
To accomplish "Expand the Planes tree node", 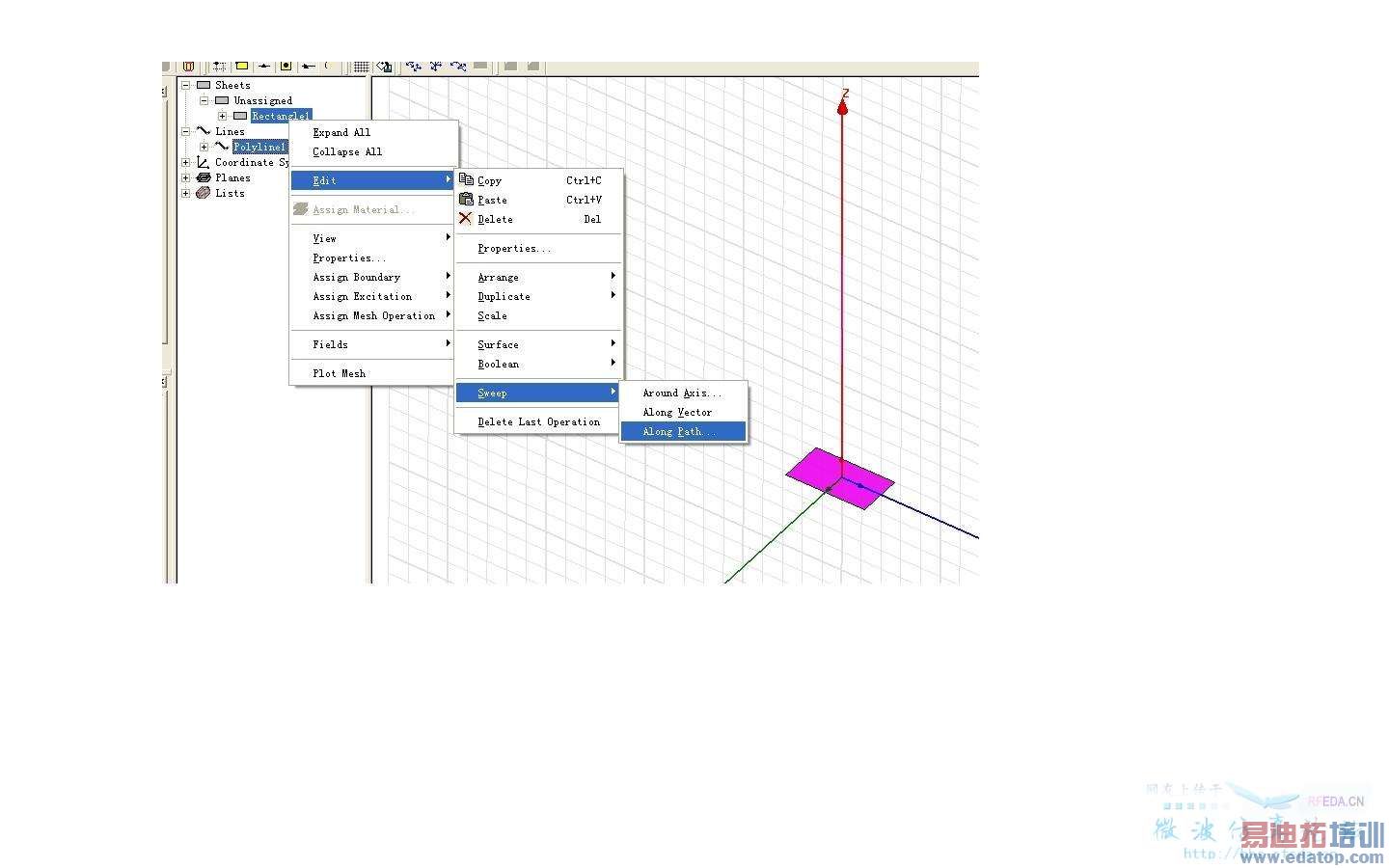I will point(185,177).
